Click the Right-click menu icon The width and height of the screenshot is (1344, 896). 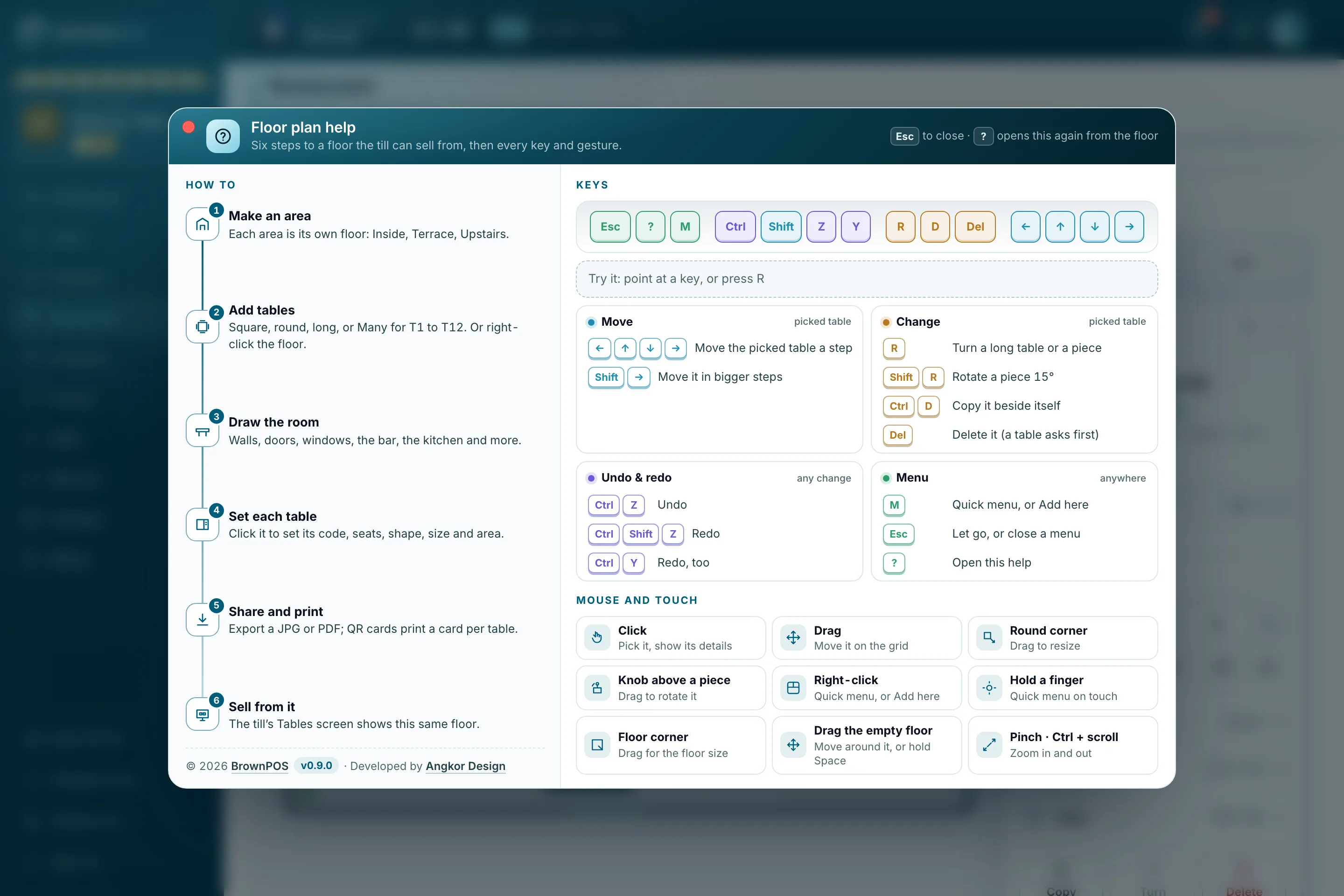pos(793,688)
